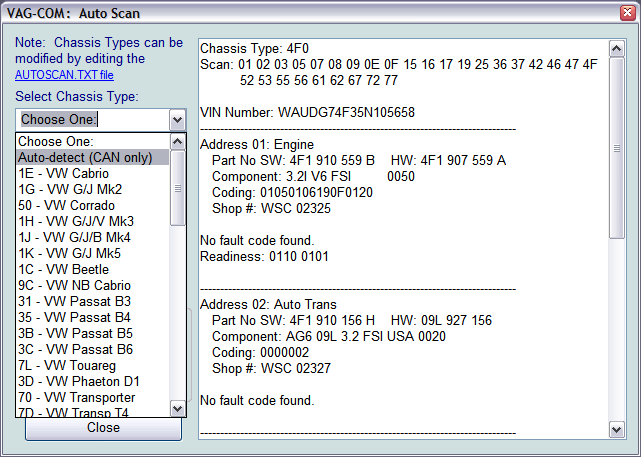This screenshot has height=457, width=641.
Task: Pick 1H - VW G/J/V Mk3 entry
Action: [93, 221]
